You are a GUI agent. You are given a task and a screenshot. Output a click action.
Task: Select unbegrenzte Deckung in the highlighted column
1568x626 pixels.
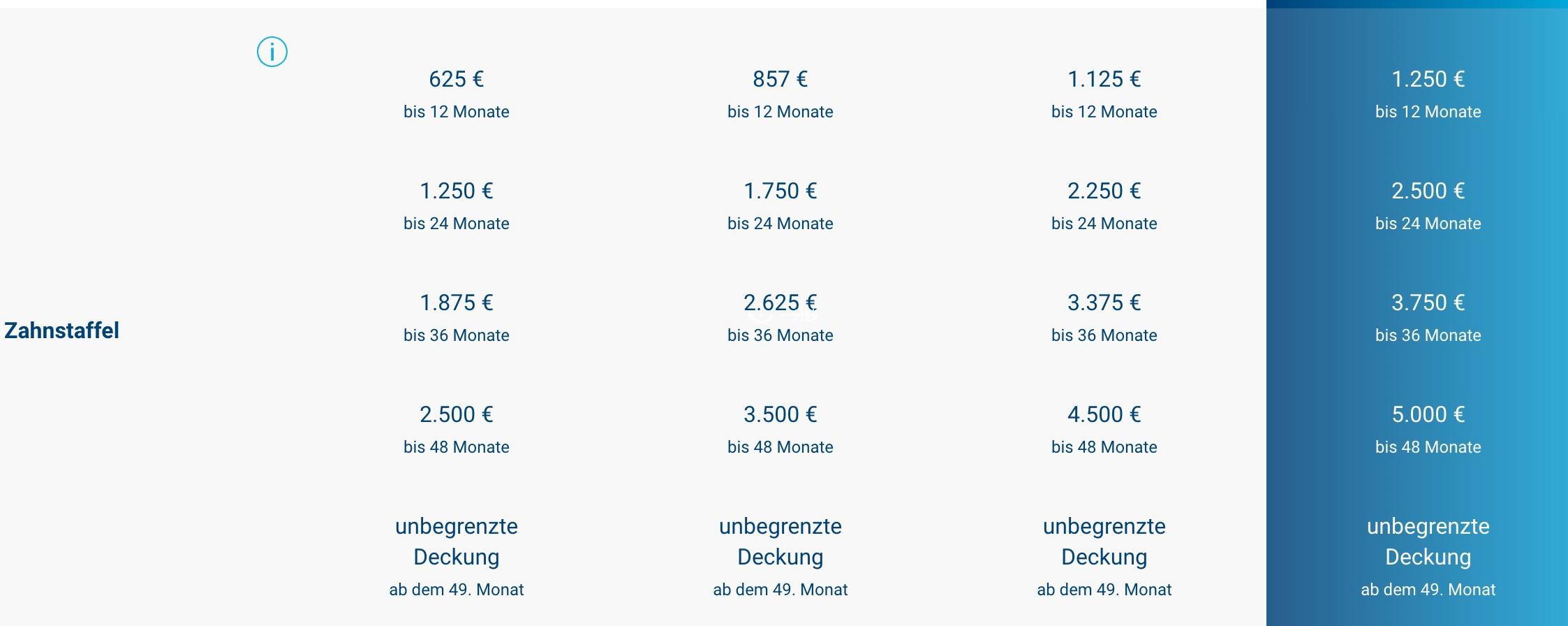pyautogui.click(x=1428, y=541)
